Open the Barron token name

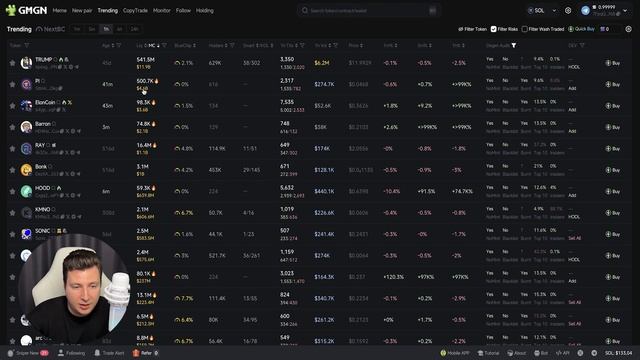pyautogui.click(x=42, y=124)
